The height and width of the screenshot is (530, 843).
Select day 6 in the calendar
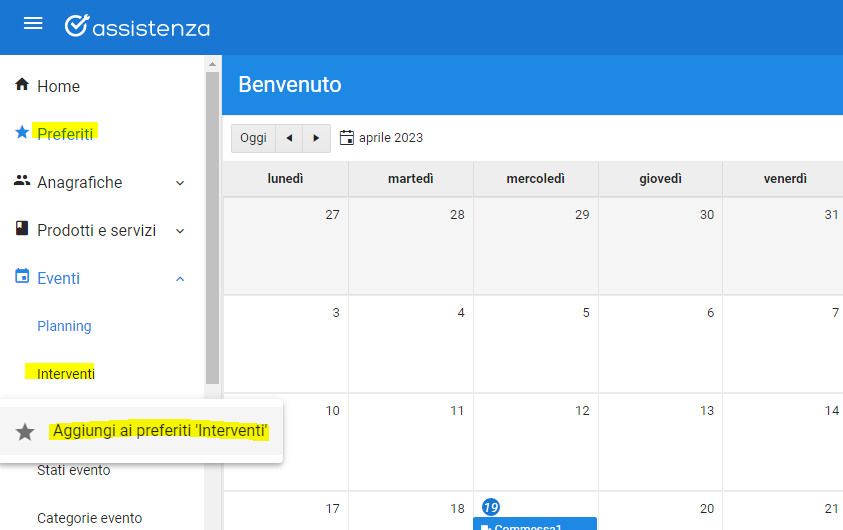click(x=710, y=312)
